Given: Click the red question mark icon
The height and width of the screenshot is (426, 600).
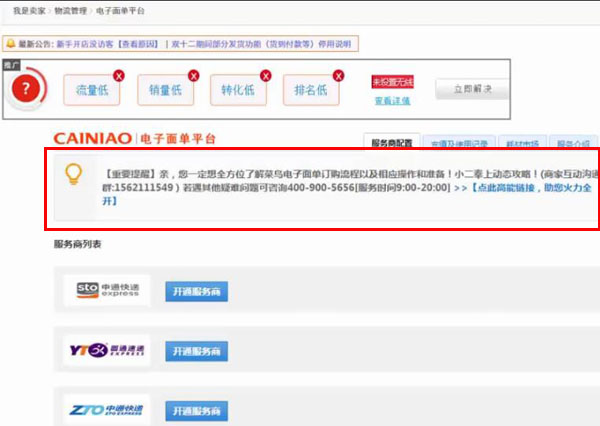Looking at the screenshot, I should (x=26, y=89).
